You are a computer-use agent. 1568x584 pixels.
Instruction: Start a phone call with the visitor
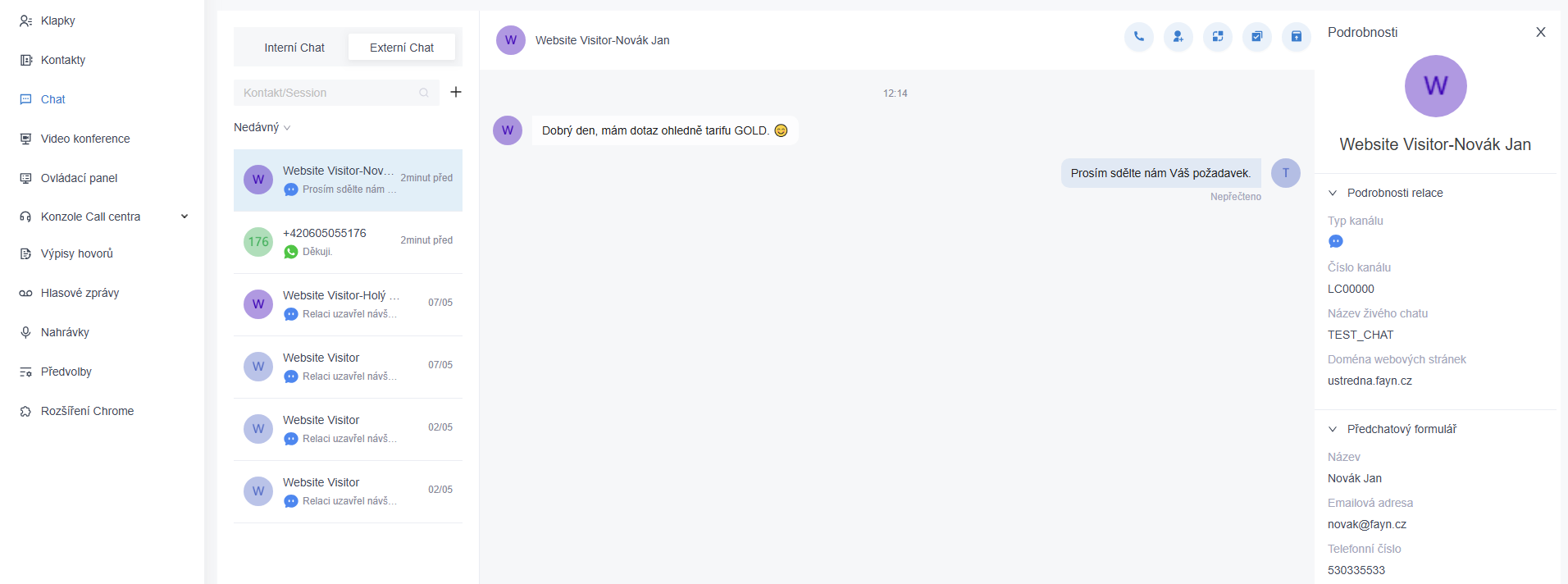click(x=1138, y=36)
